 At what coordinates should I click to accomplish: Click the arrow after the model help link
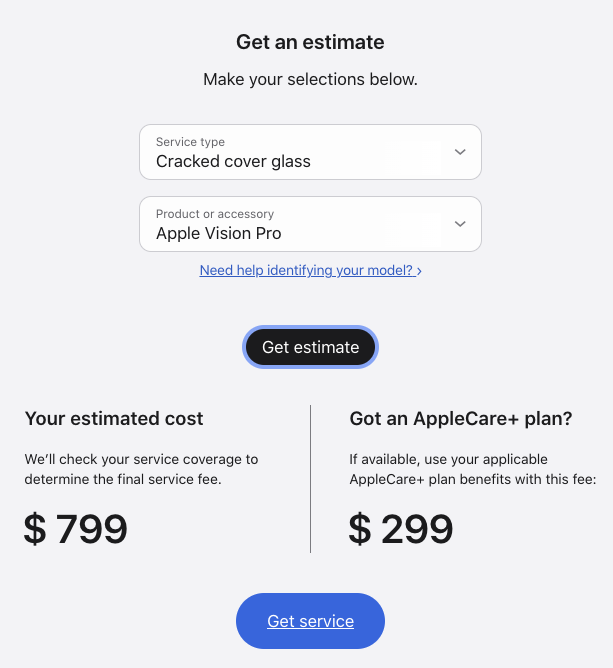coord(419,271)
